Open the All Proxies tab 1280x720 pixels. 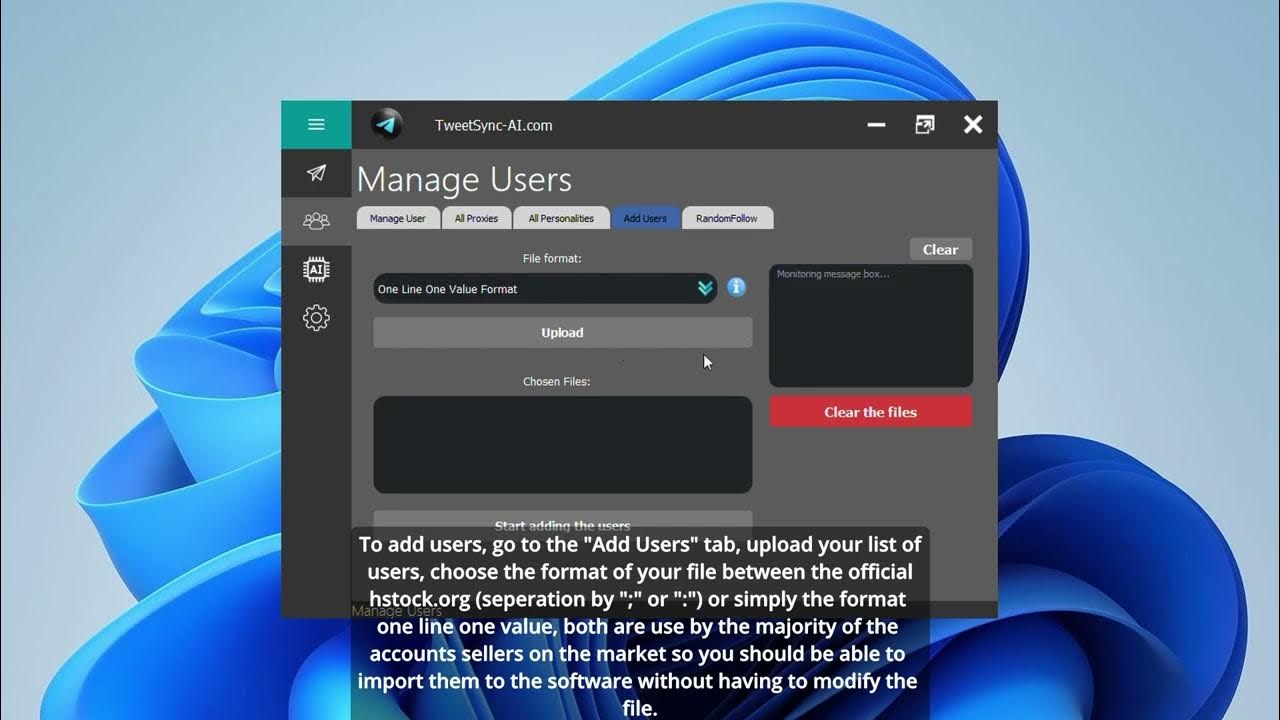476,218
